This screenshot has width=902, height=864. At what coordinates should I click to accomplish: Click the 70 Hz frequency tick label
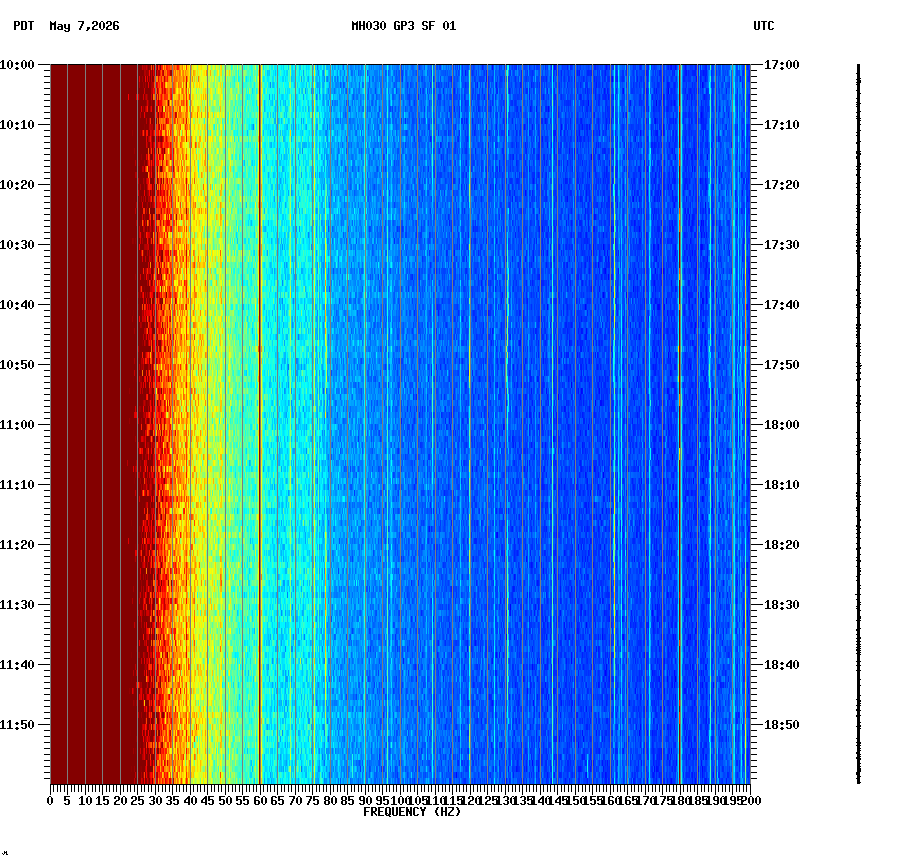[x=295, y=801]
